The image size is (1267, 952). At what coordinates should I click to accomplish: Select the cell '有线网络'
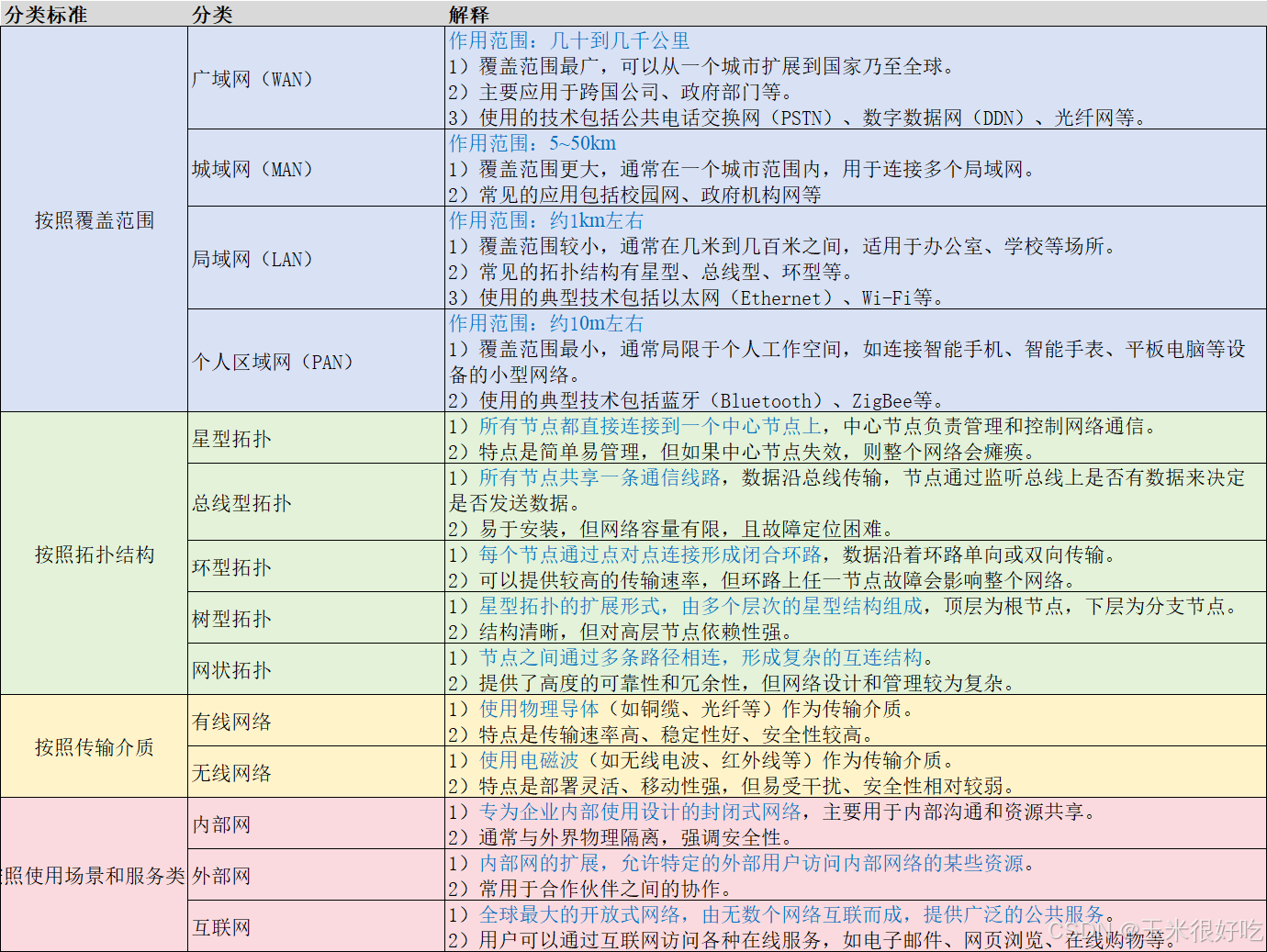(316, 721)
